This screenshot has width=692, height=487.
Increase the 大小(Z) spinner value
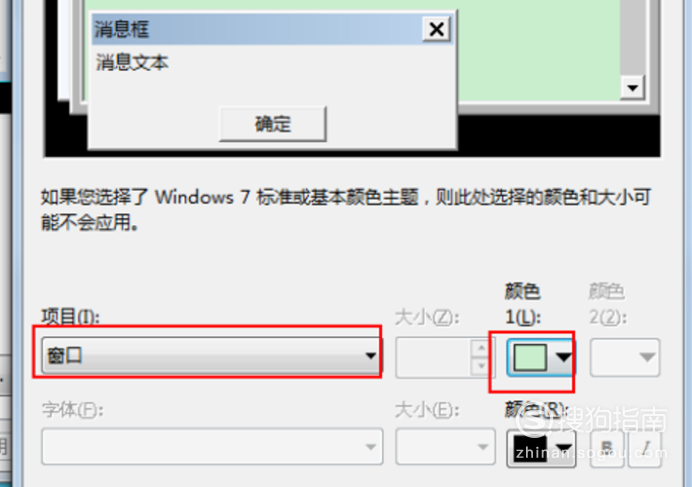481,348
